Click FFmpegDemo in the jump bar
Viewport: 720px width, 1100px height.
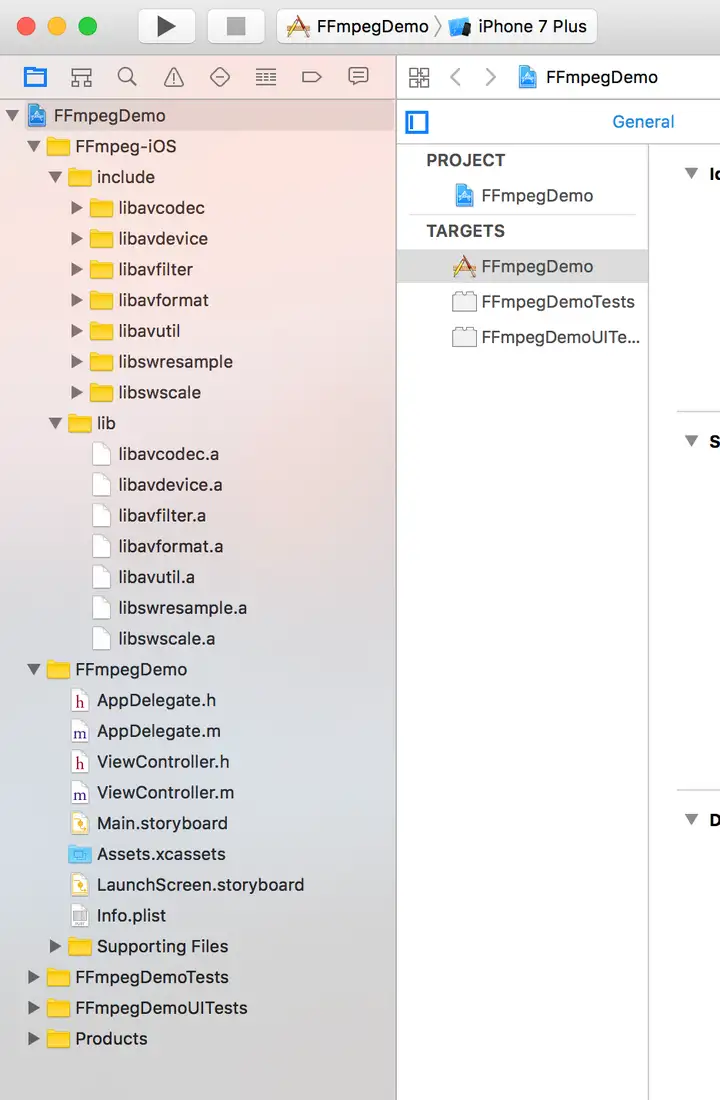pyautogui.click(x=588, y=77)
